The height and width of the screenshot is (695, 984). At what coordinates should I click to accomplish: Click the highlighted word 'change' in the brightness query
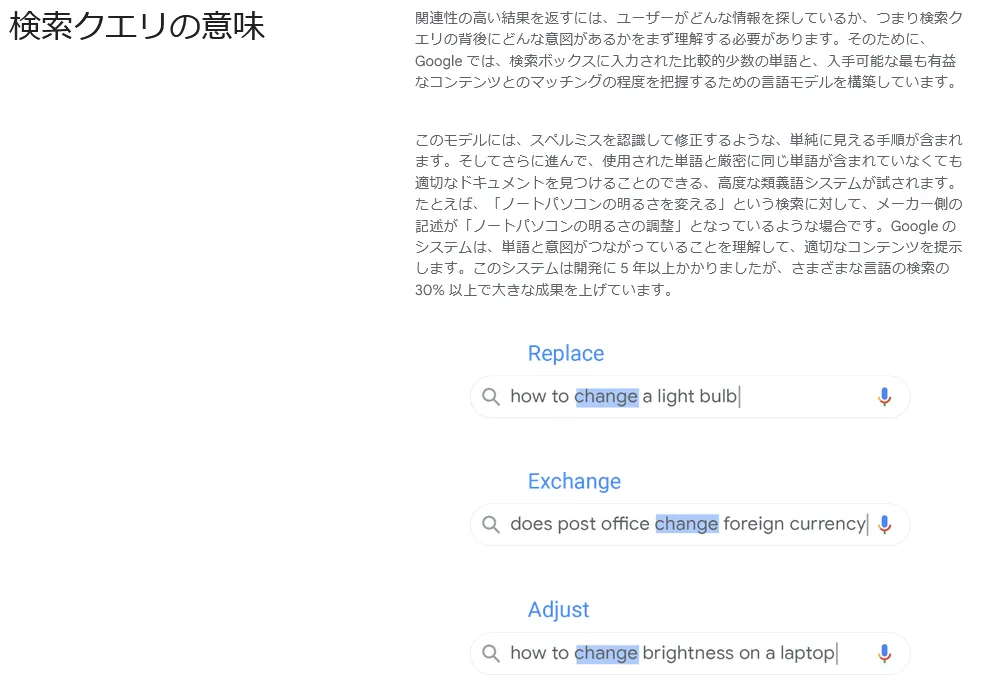(x=606, y=654)
